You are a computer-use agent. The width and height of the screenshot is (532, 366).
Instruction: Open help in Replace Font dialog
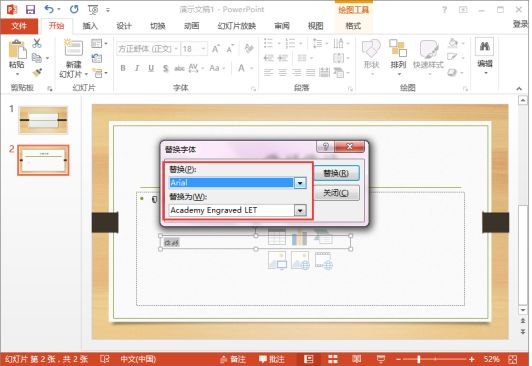325,147
